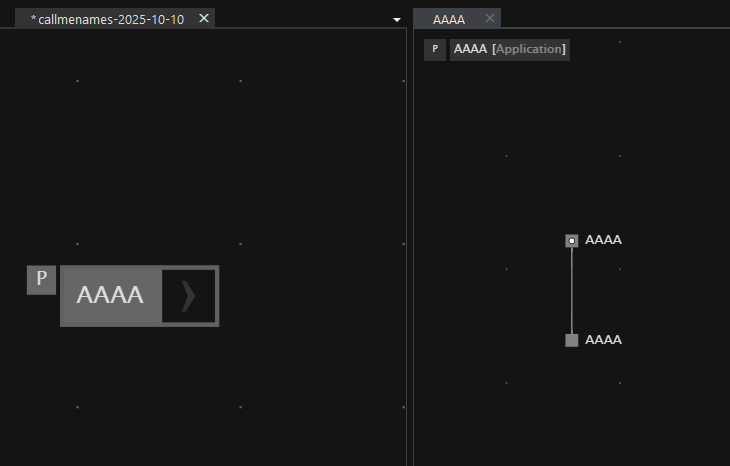Select the large AAAA block in left canvas
Image resolution: width=730 pixels, height=466 pixels.
point(110,296)
